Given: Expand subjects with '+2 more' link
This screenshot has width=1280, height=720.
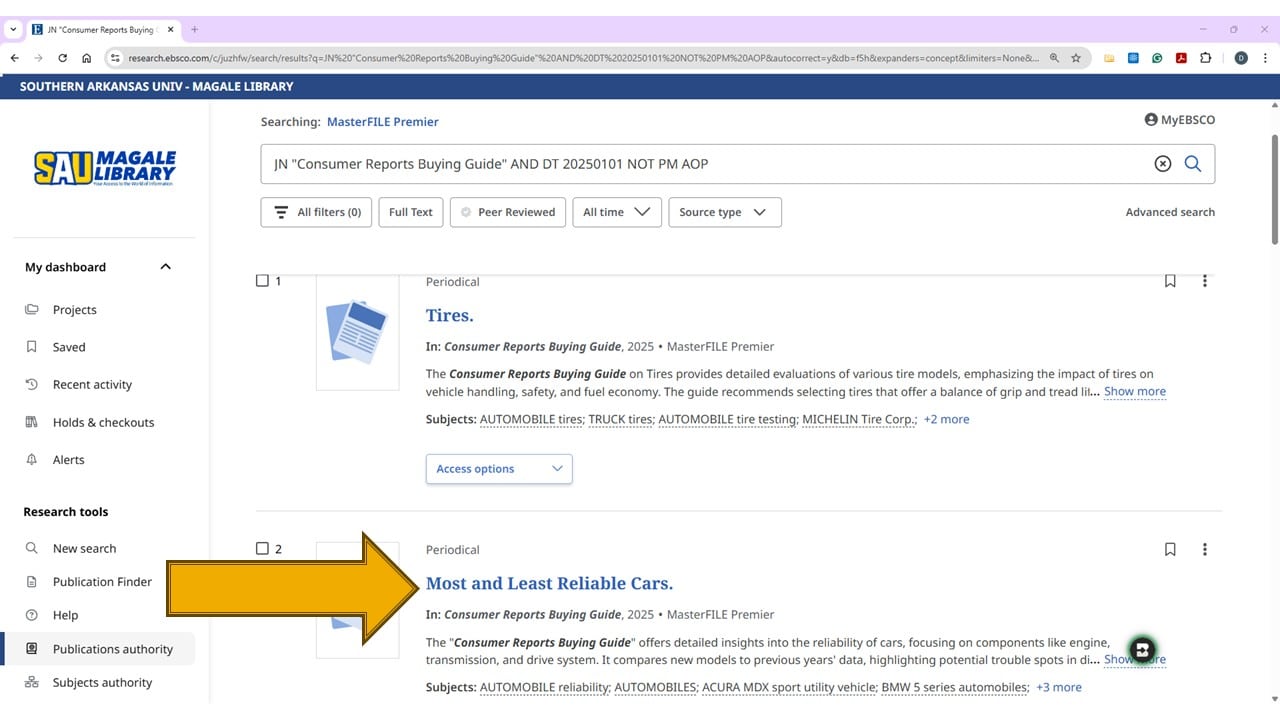Looking at the screenshot, I should [x=946, y=419].
